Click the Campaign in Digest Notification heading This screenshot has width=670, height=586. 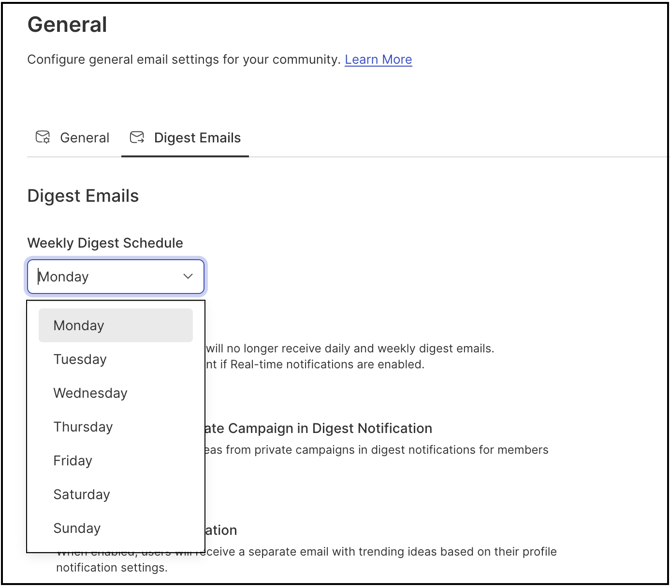320,428
